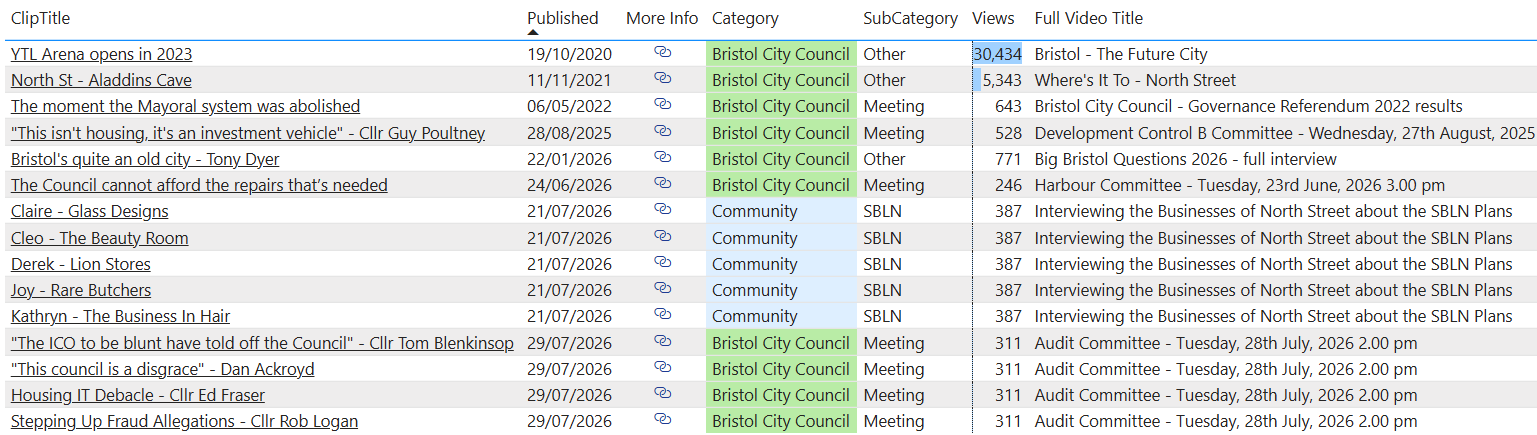Open Cleo - The Beauty Room clip link
This screenshot has width=1537, height=435.
click(x=99, y=238)
